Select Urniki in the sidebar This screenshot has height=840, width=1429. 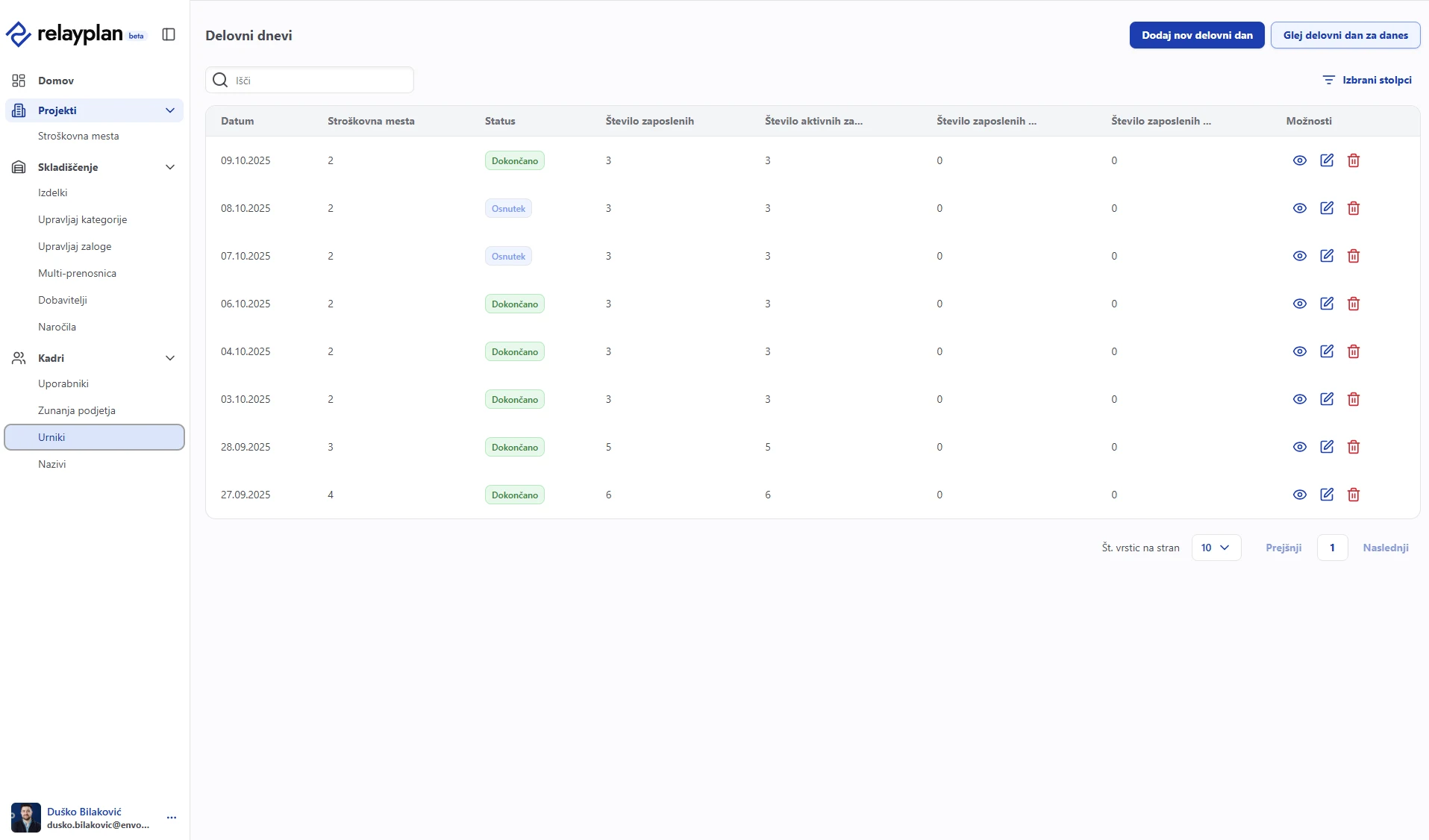click(x=94, y=437)
